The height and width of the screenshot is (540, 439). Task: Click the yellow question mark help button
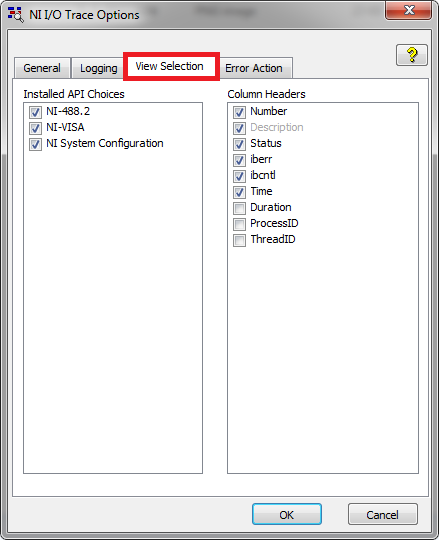[412, 55]
